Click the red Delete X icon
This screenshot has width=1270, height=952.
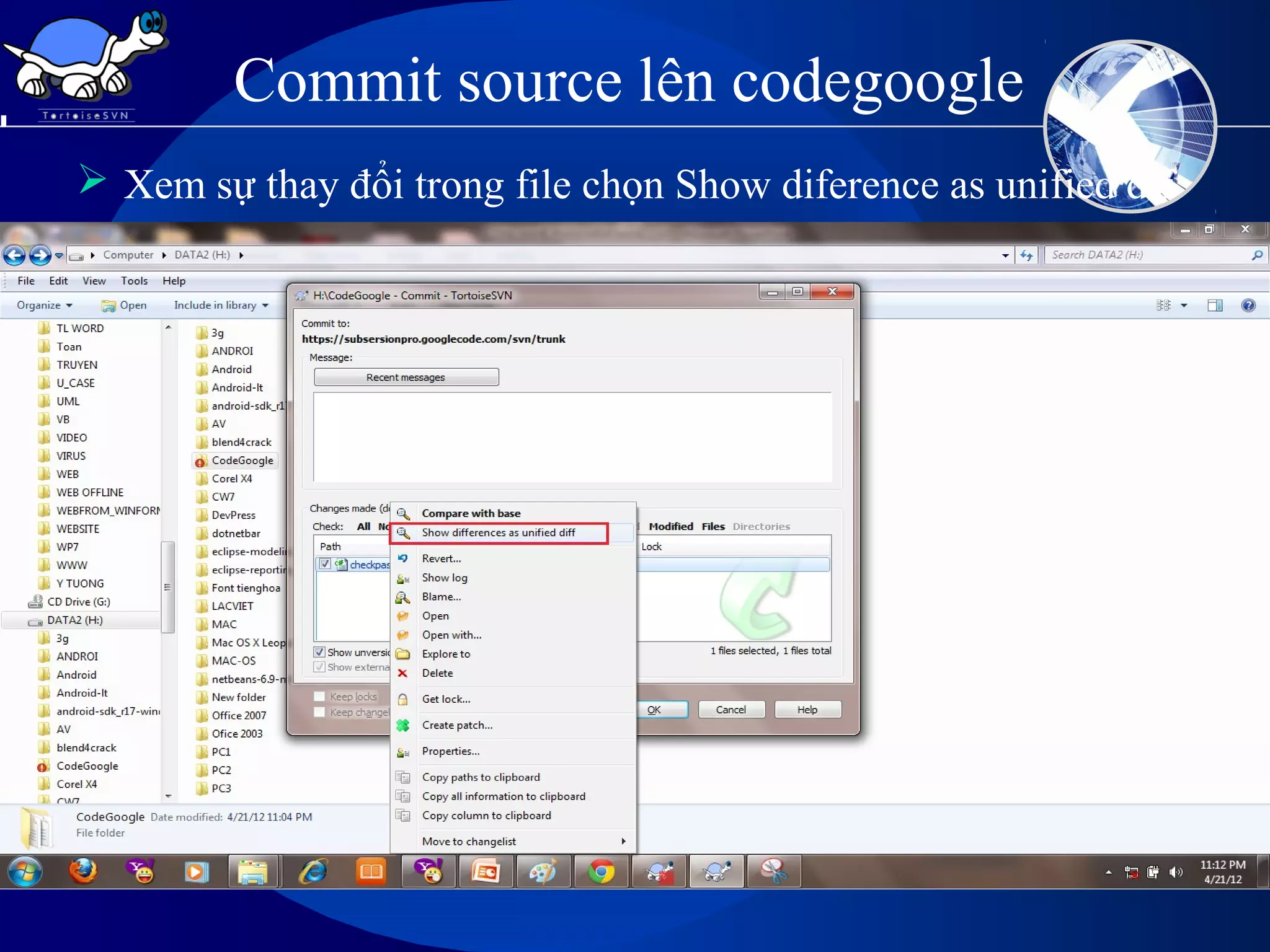tap(403, 673)
